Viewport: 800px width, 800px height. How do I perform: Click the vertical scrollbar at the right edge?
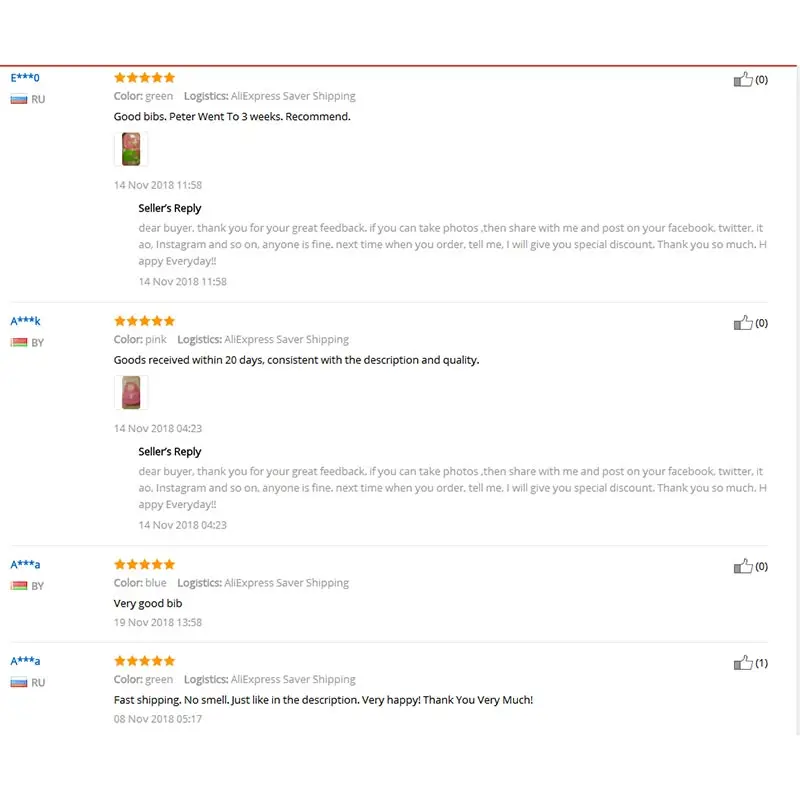(797, 401)
